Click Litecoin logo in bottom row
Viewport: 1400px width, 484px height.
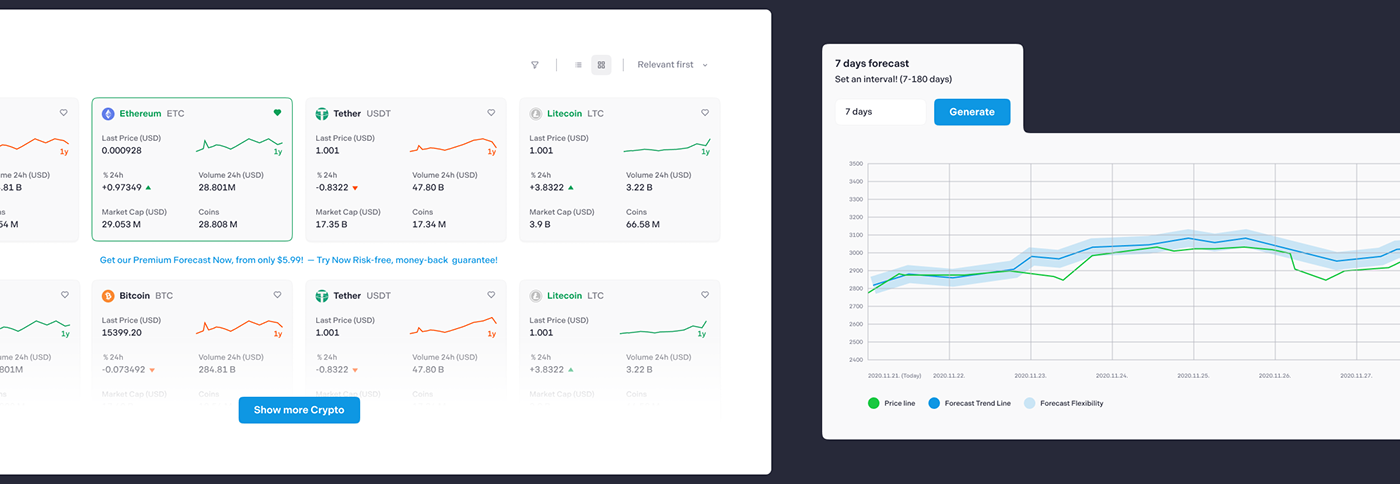tap(536, 296)
